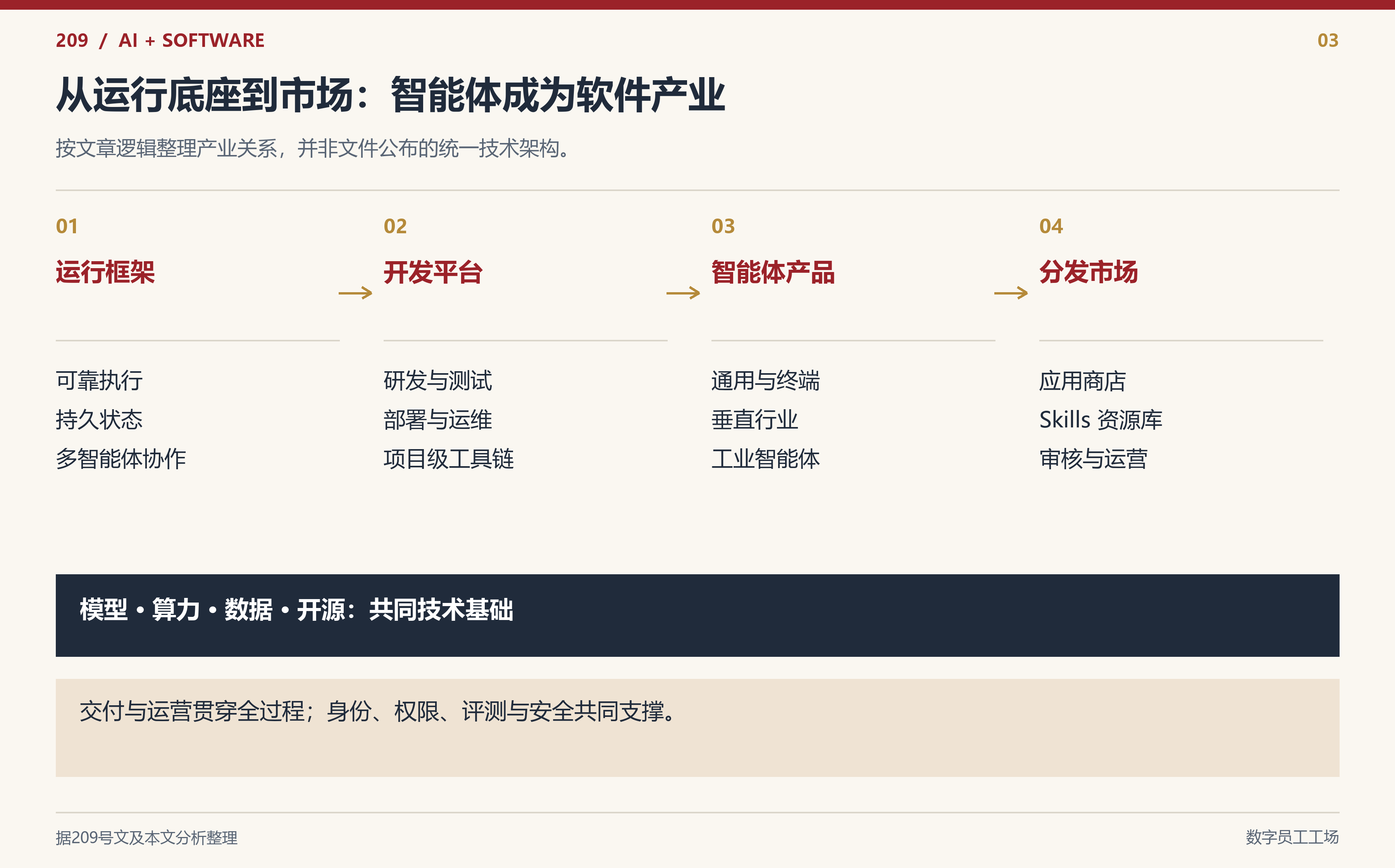The height and width of the screenshot is (868, 1395).
Task: Click the gold step number 01
Action: pyautogui.click(x=67, y=226)
